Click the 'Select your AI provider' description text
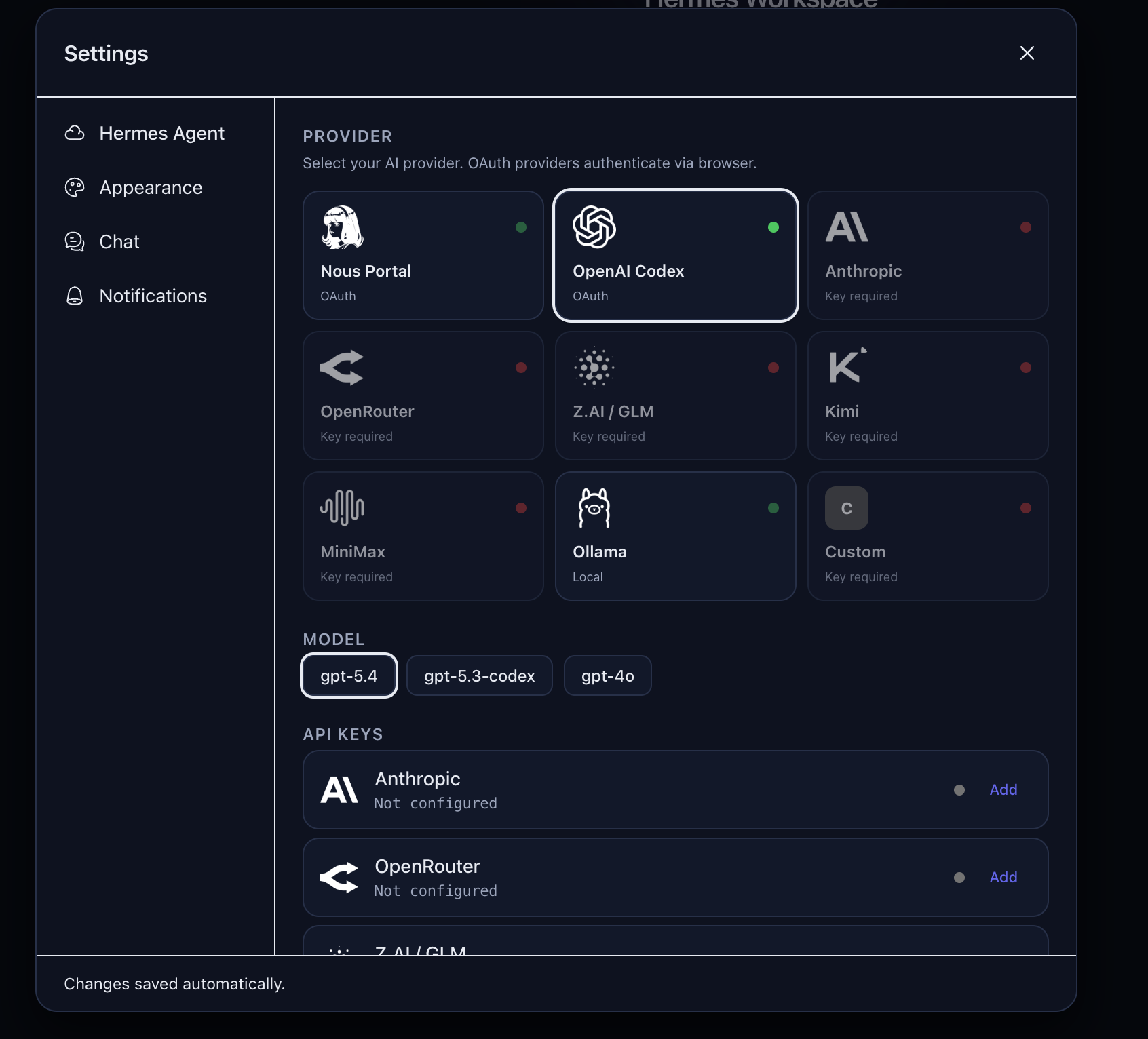The height and width of the screenshot is (1039, 1148). pos(530,163)
